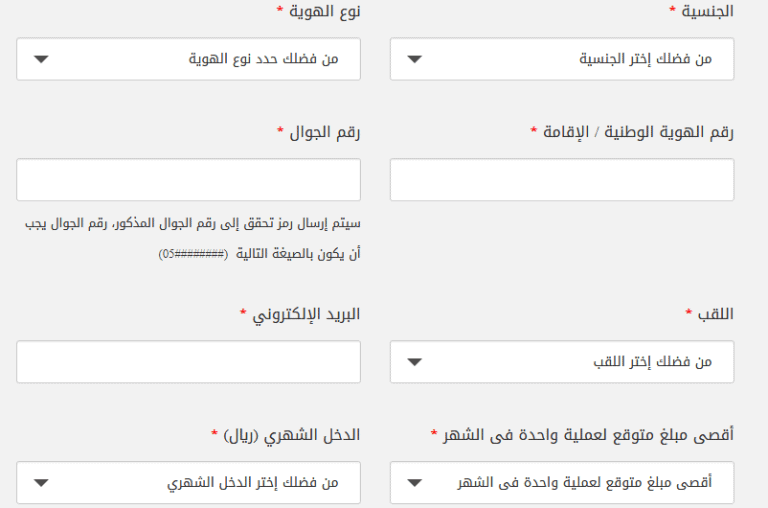768x508 pixels.
Task: Focus the national ID / Iqama number field
Action: 562,179
